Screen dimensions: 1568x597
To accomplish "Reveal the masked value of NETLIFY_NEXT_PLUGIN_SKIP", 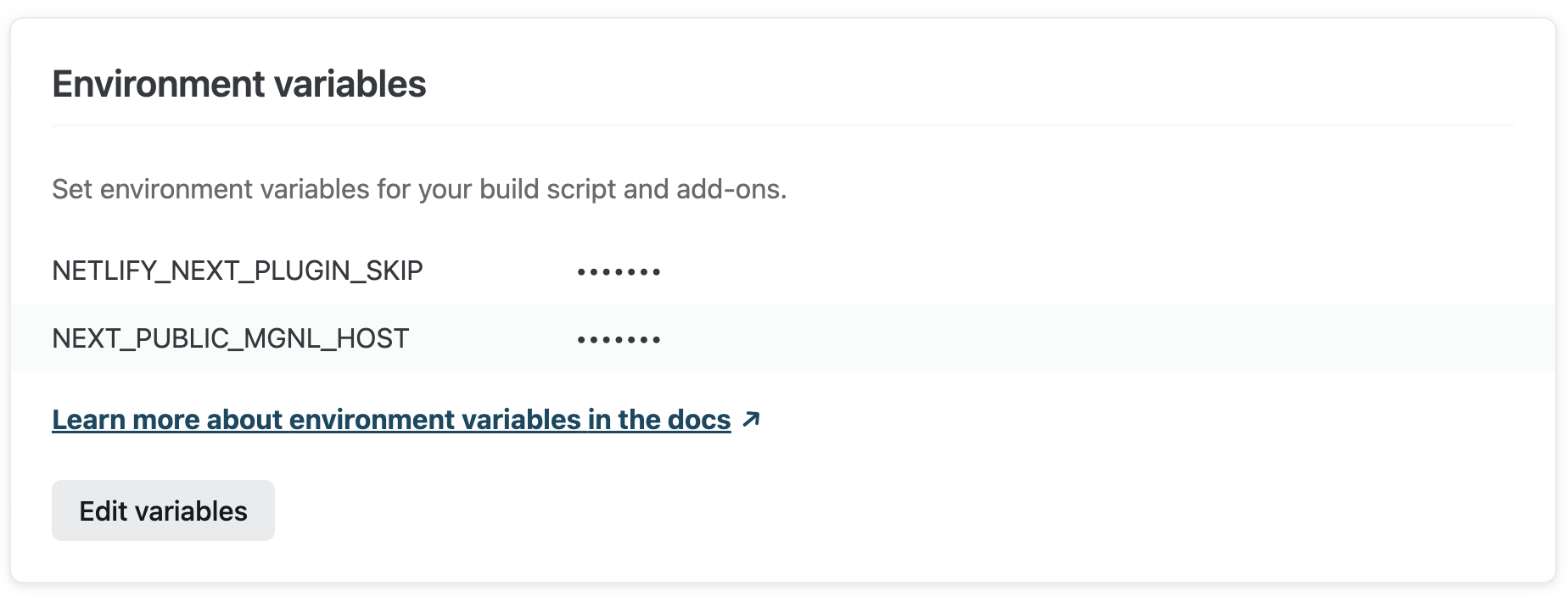I will point(619,272).
